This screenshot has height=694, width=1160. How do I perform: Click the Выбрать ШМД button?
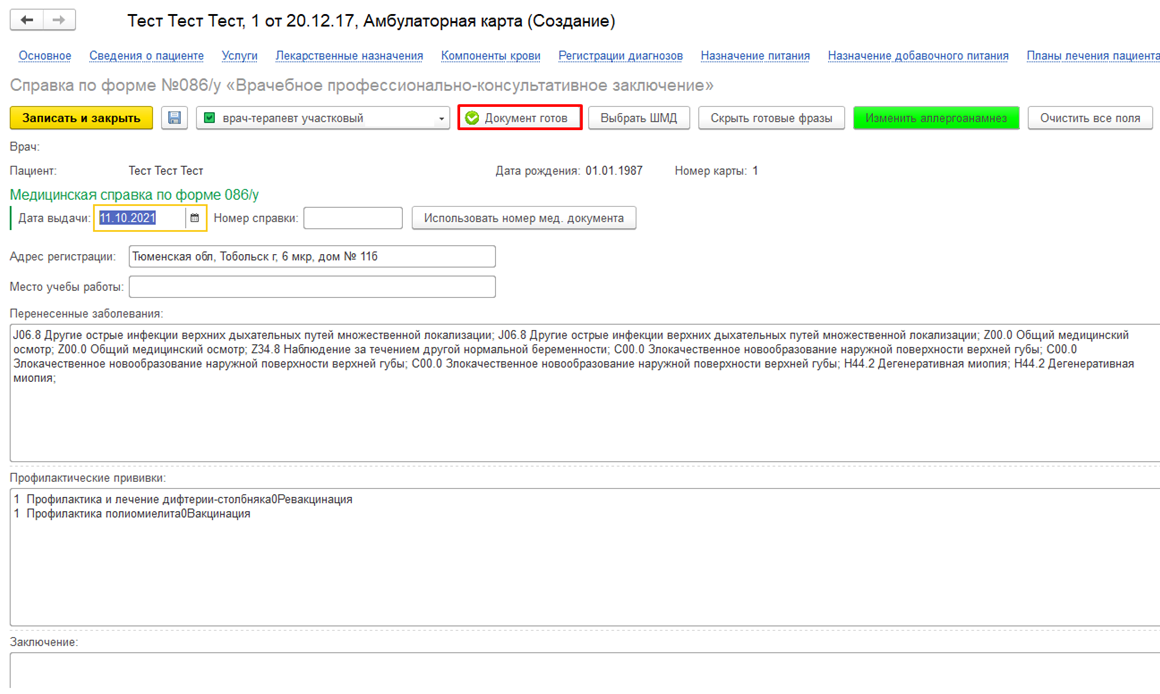638,118
